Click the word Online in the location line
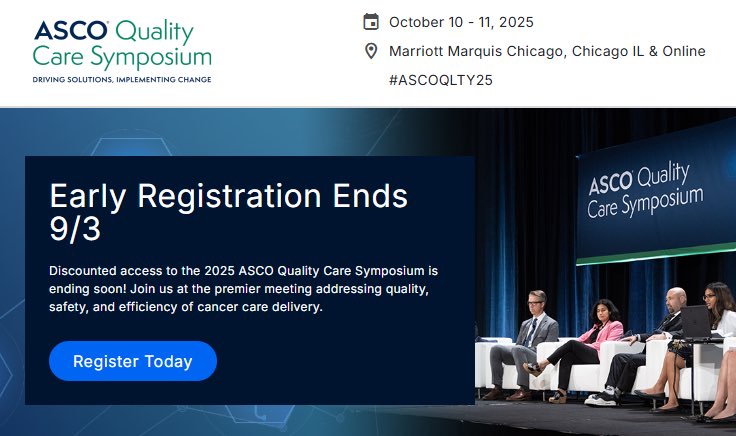Screen dimensions: 736x436 [x=684, y=51]
